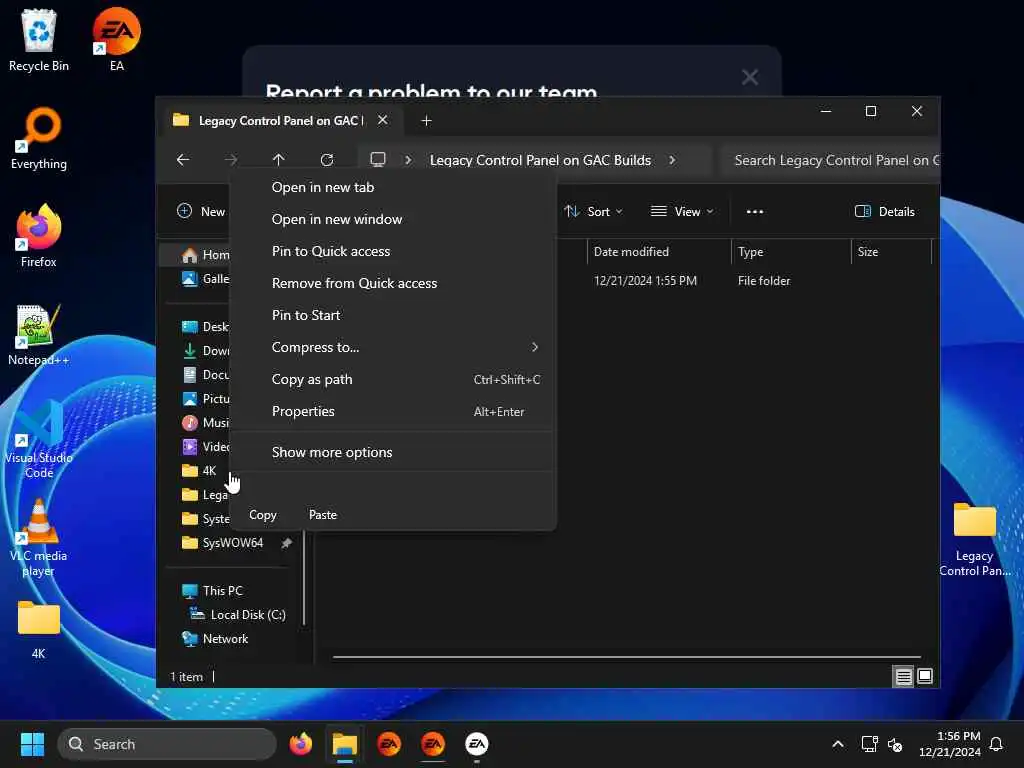Open the Windows Start menu

coord(32,744)
